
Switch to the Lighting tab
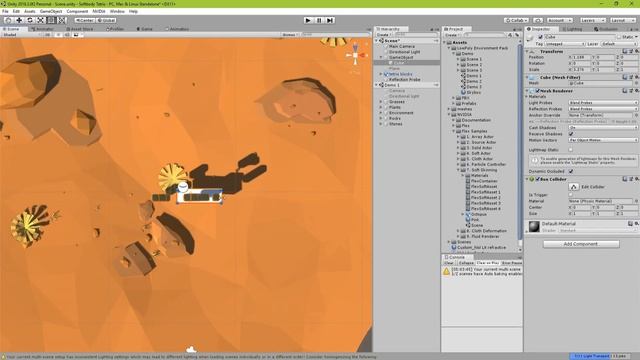point(572,29)
